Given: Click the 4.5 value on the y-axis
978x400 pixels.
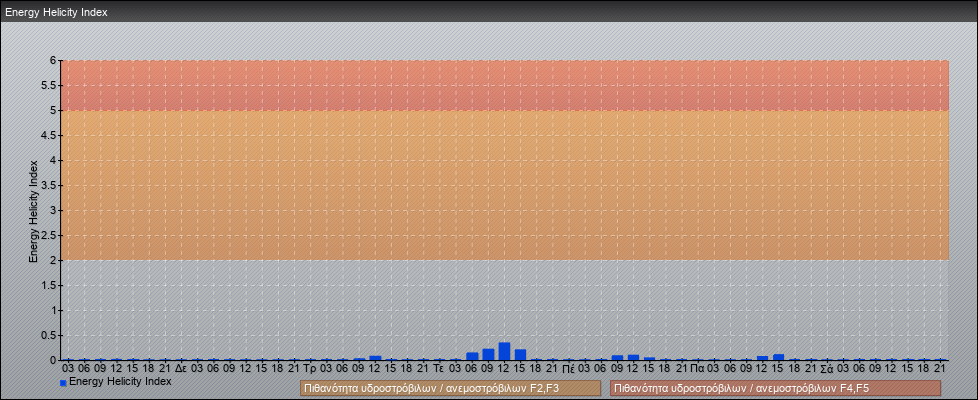Looking at the screenshot, I should [49, 135].
